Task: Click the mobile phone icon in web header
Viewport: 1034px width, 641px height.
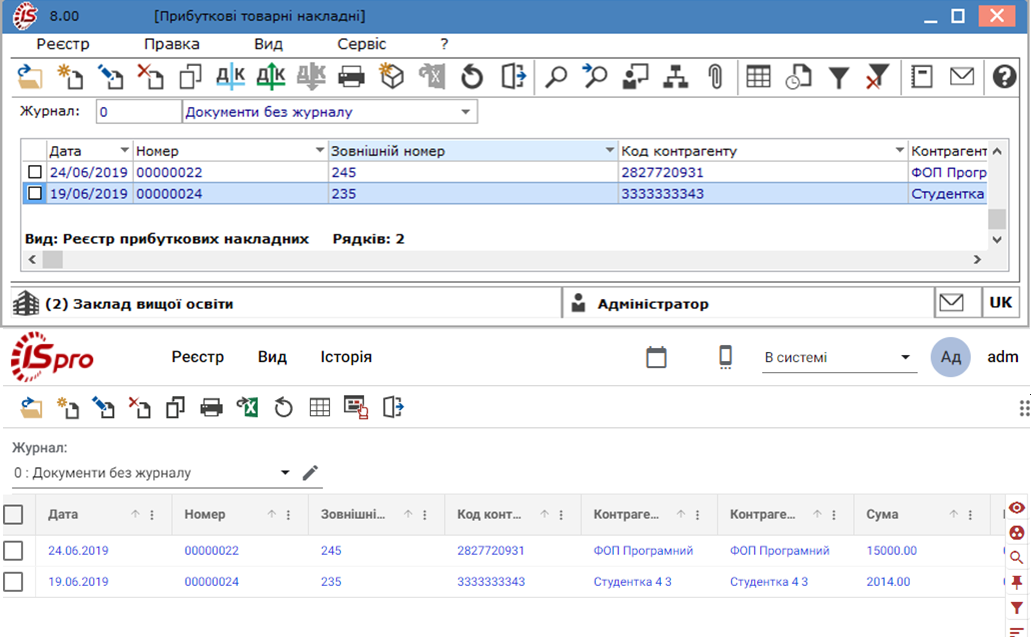Action: (x=725, y=357)
